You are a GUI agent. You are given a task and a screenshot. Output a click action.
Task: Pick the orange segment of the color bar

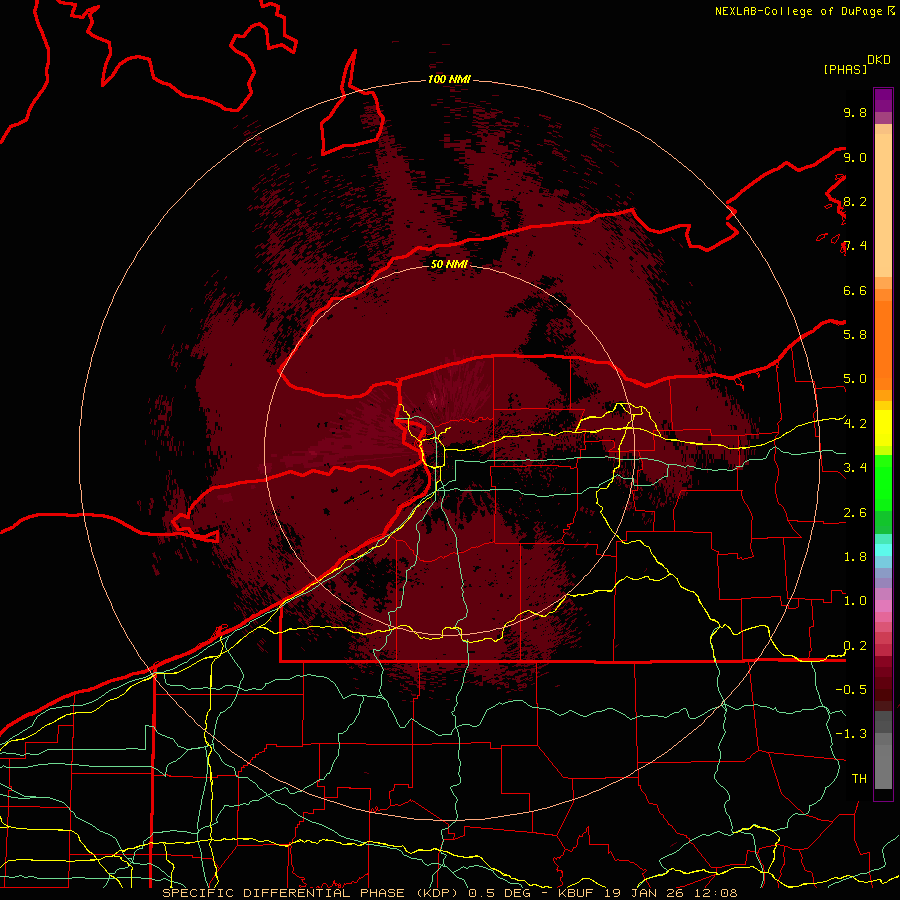883,344
